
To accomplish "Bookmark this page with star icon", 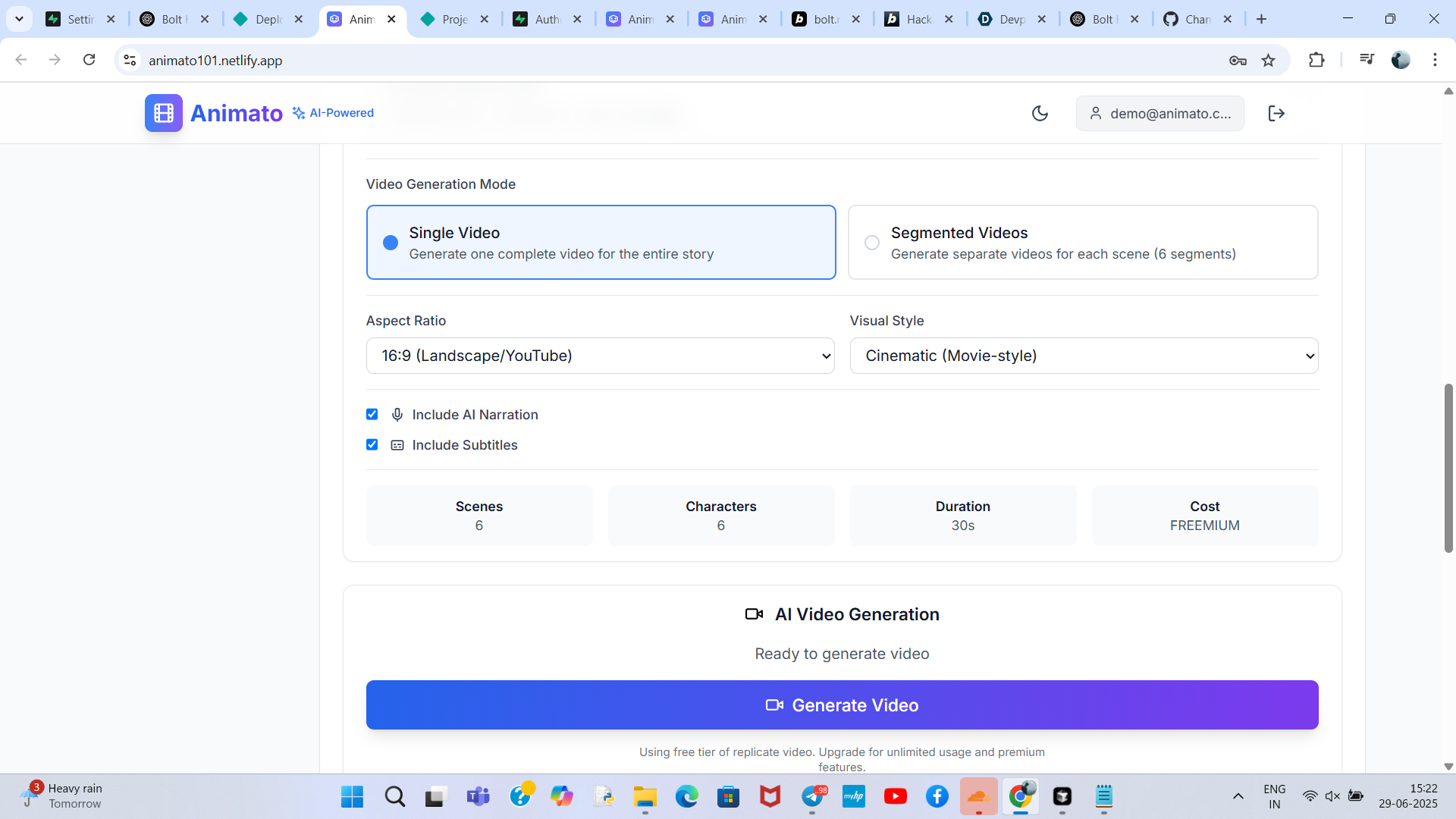I will [x=1268, y=60].
